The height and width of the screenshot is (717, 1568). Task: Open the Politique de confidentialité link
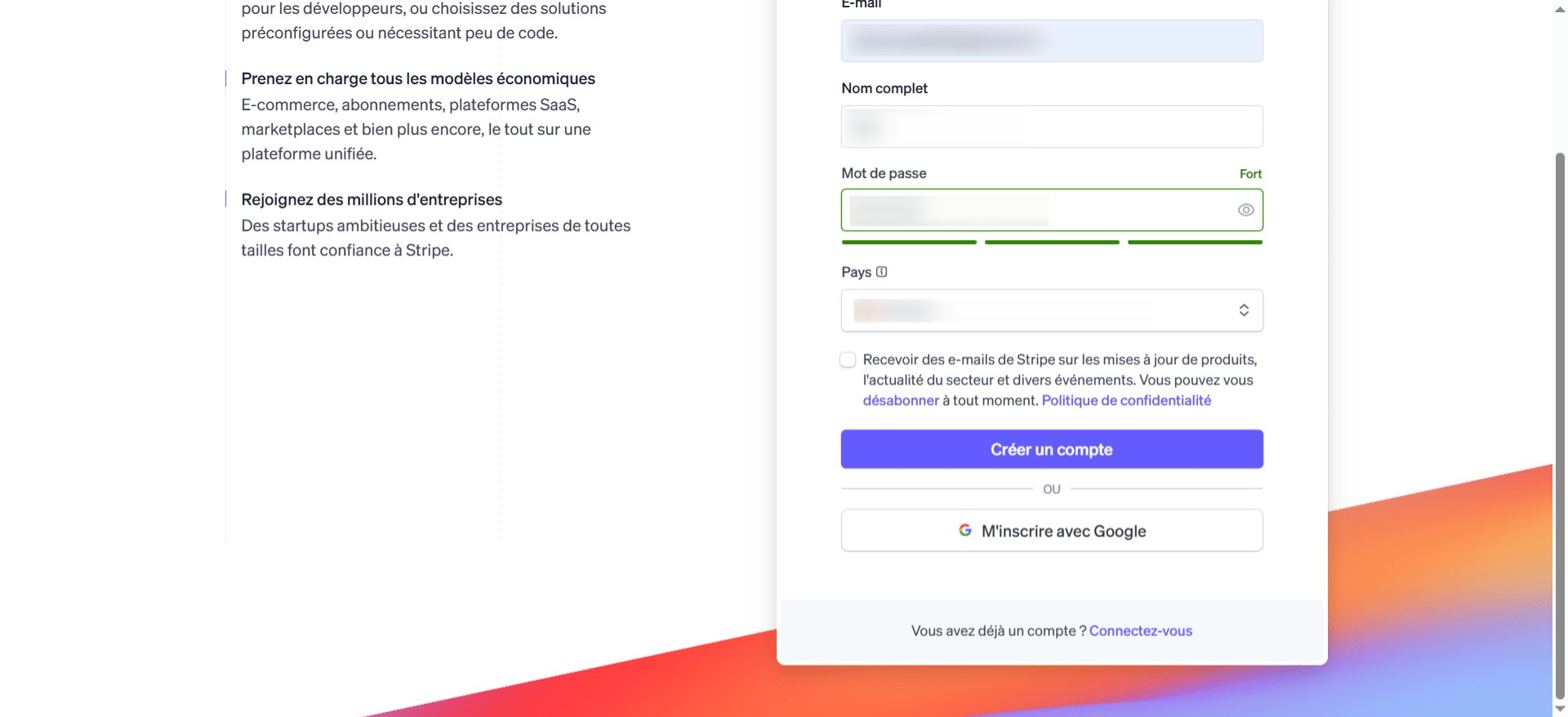pyautogui.click(x=1127, y=400)
